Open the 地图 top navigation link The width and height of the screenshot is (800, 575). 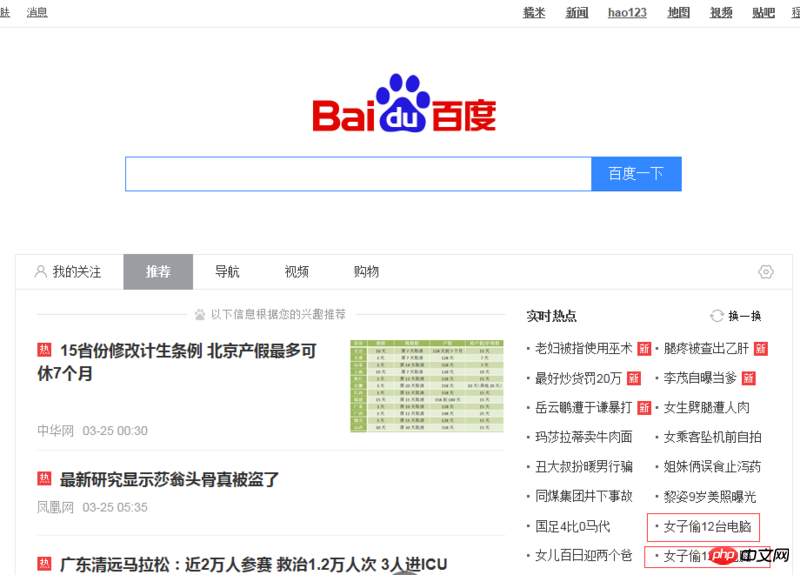679,12
